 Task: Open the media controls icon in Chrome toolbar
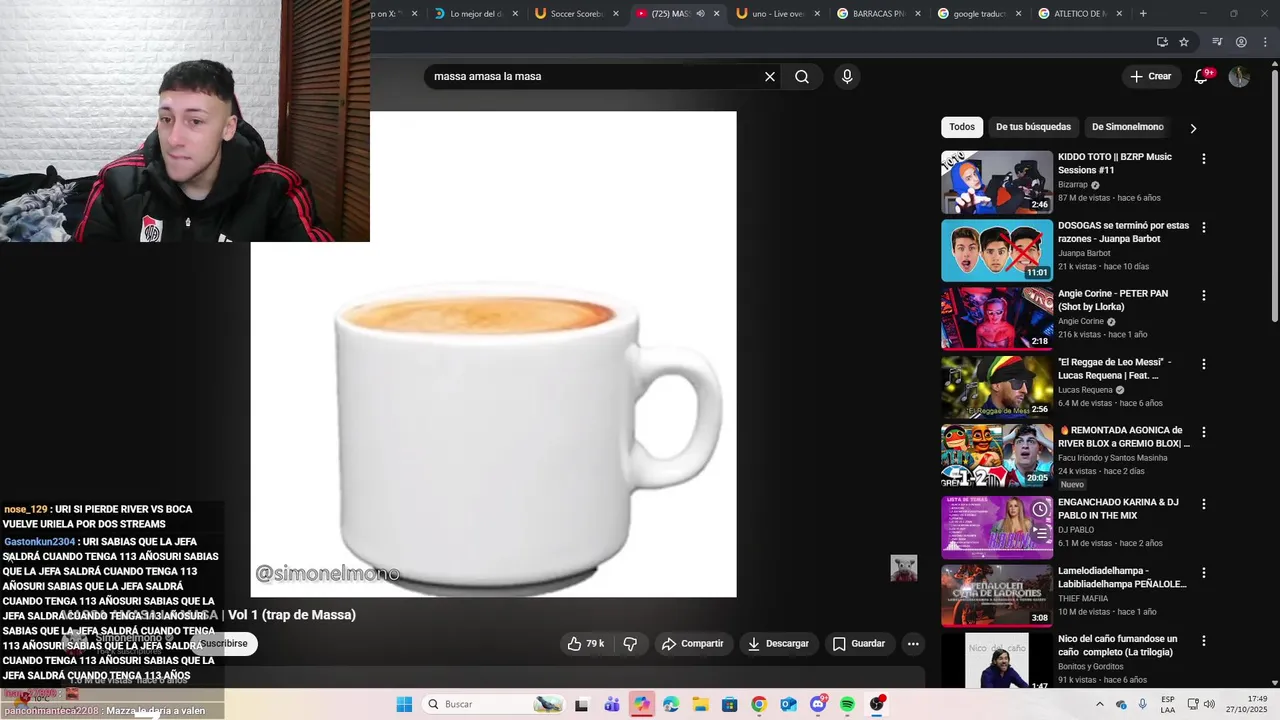[x=1217, y=42]
